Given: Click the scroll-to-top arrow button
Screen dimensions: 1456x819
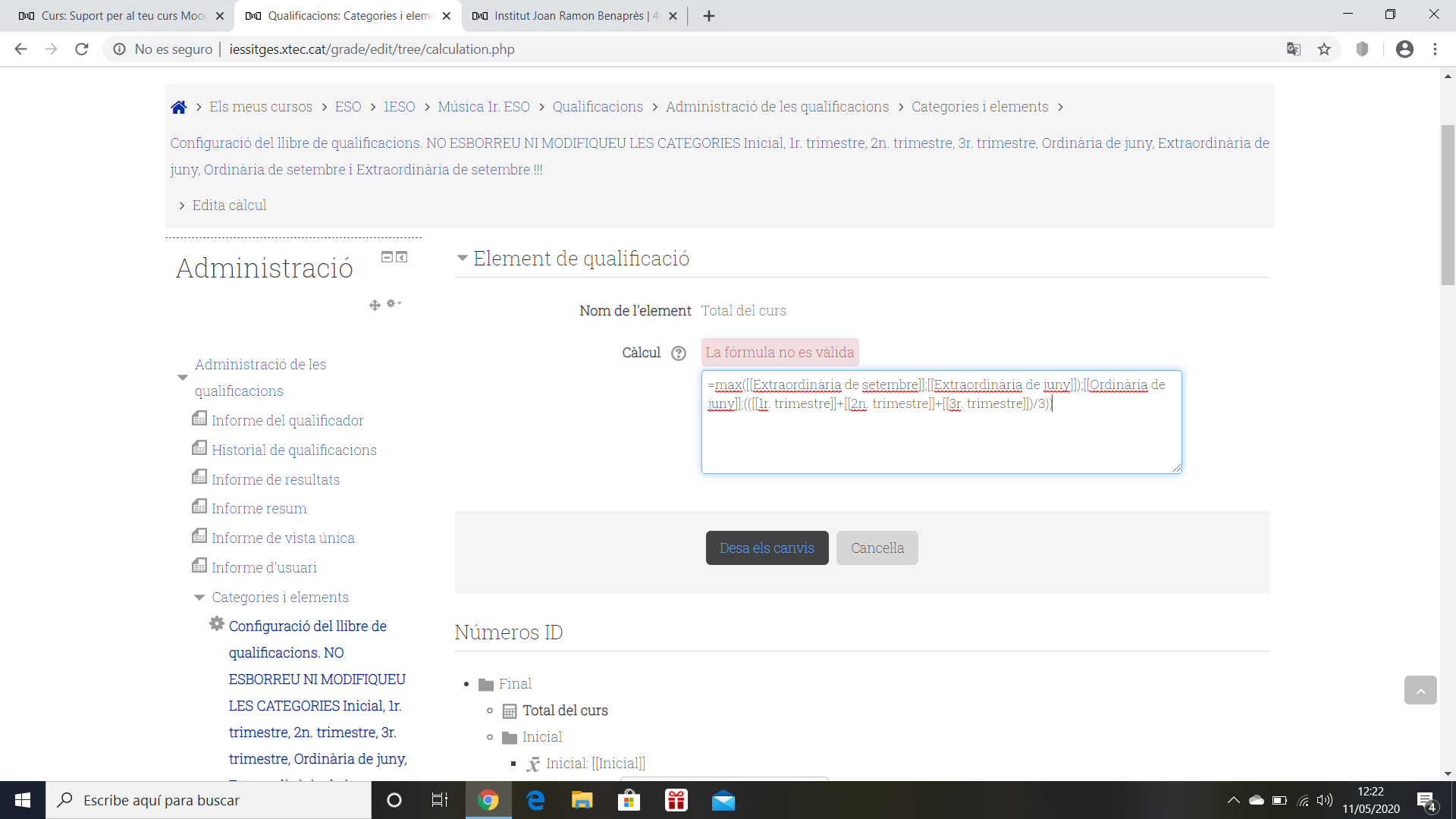Looking at the screenshot, I should pyautogui.click(x=1420, y=690).
